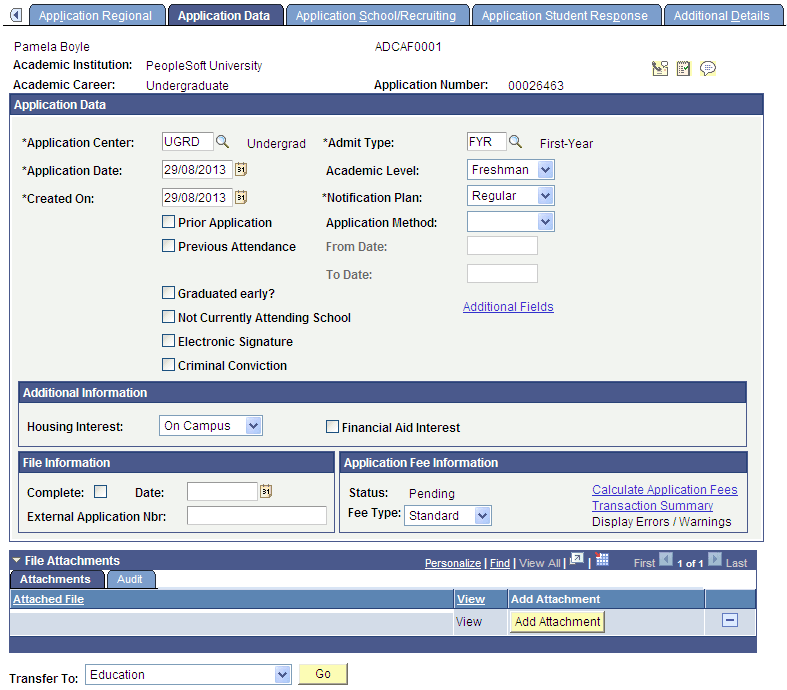Click the zoom popup icon in File Attachments
Screen dimensions: 787x690
[x=577, y=559]
